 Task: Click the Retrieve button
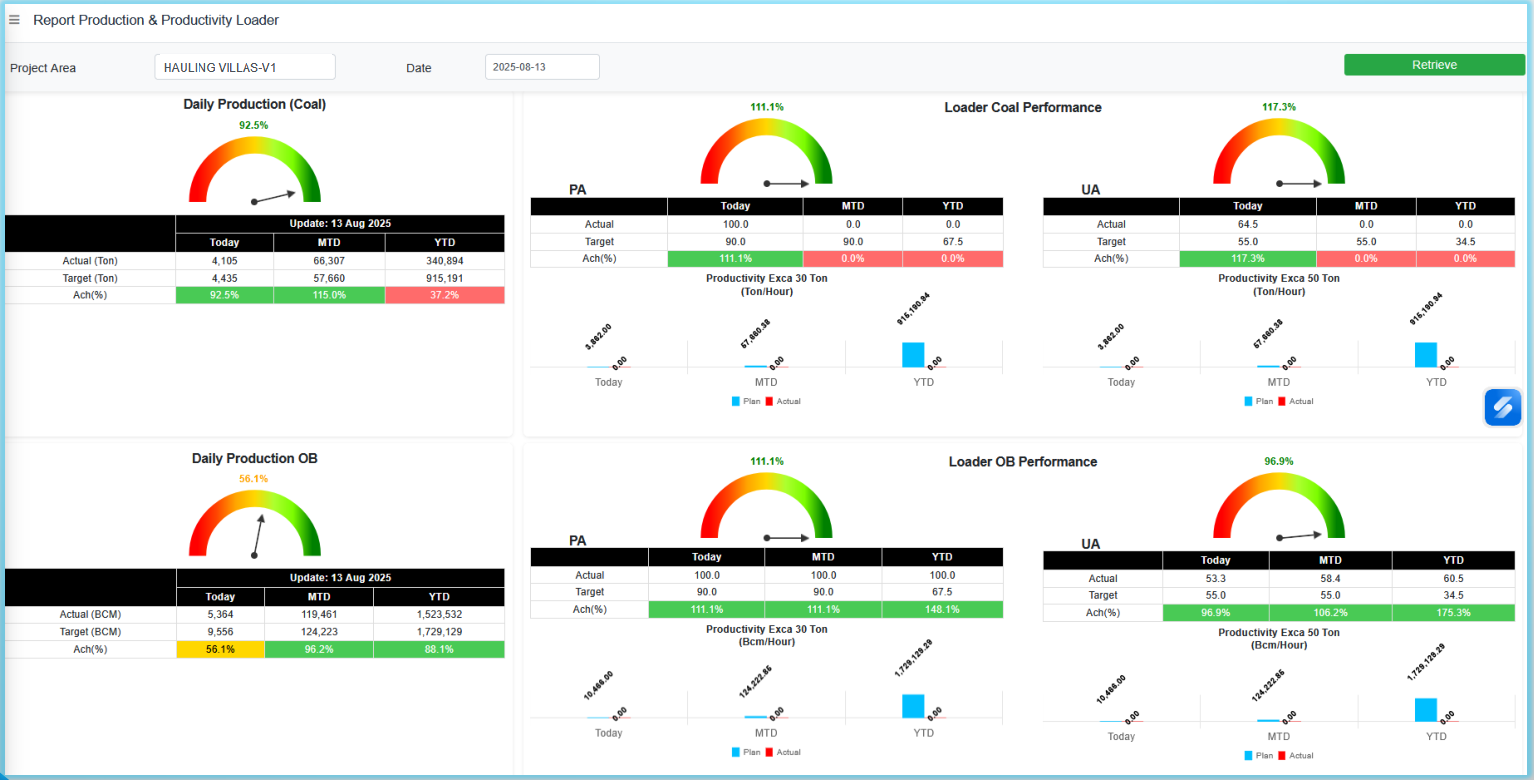coord(1434,65)
